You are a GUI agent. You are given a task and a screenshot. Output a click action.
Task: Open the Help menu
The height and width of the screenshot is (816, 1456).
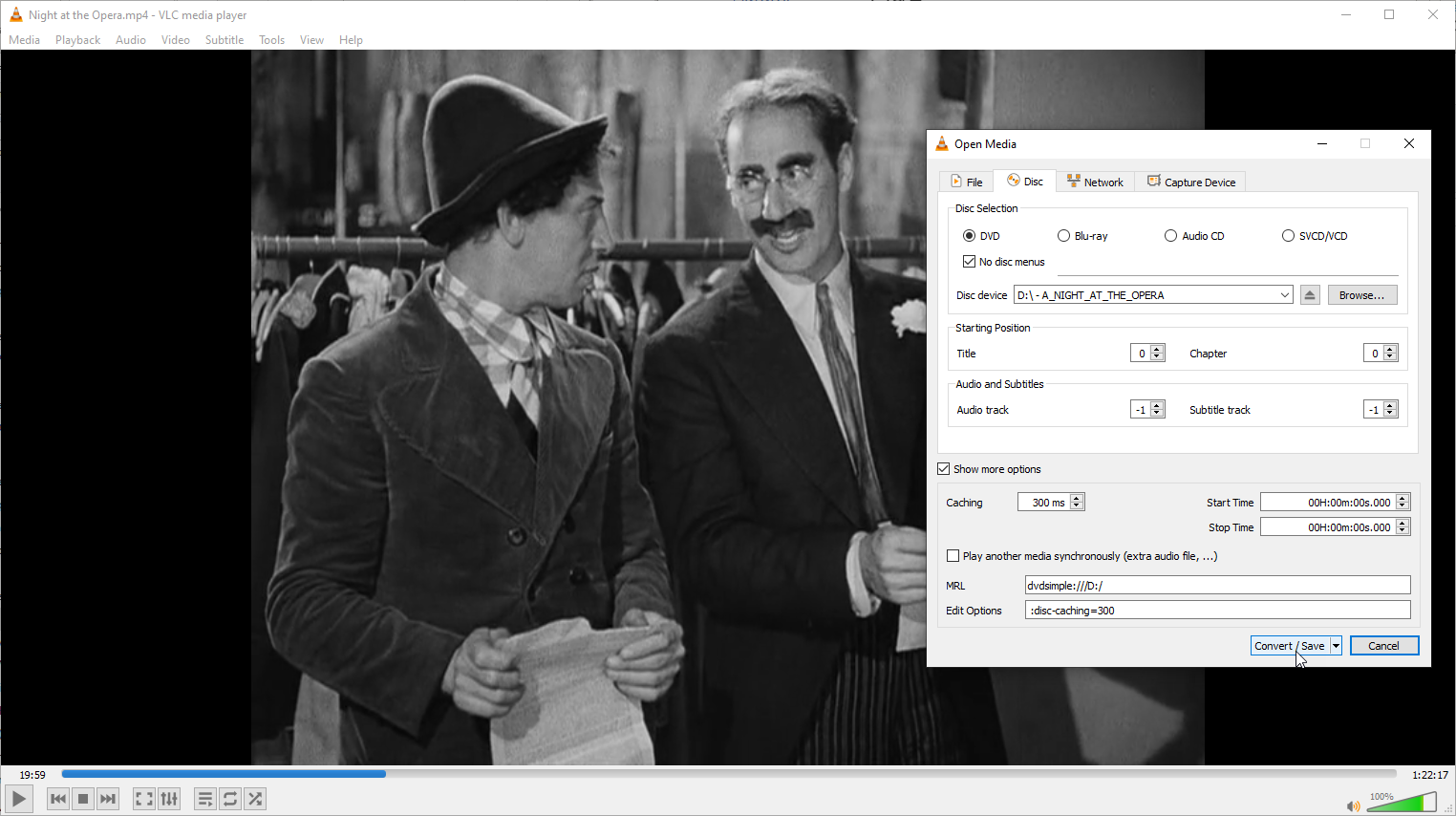[x=351, y=40]
